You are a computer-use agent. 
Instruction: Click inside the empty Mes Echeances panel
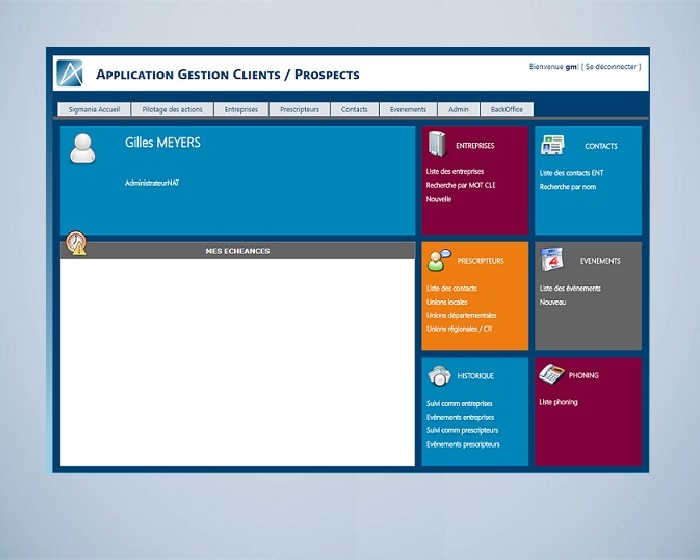point(237,362)
